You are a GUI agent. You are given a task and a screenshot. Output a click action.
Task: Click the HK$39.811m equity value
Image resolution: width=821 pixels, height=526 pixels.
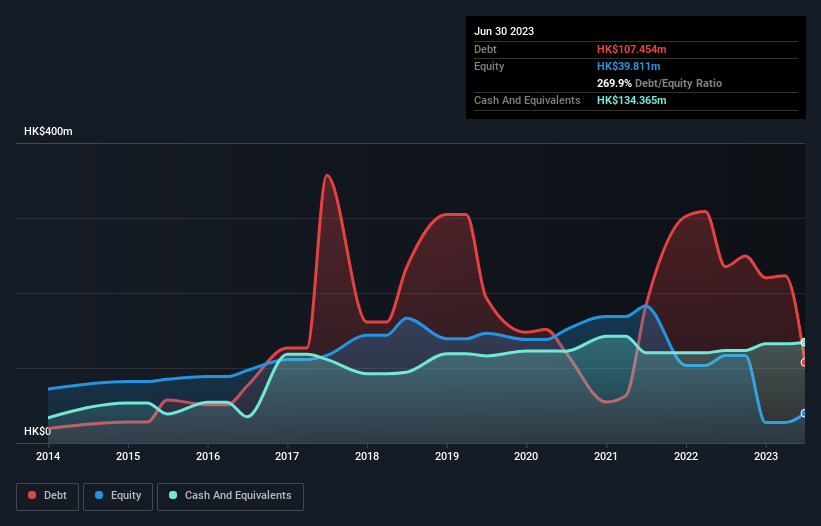[x=628, y=66]
